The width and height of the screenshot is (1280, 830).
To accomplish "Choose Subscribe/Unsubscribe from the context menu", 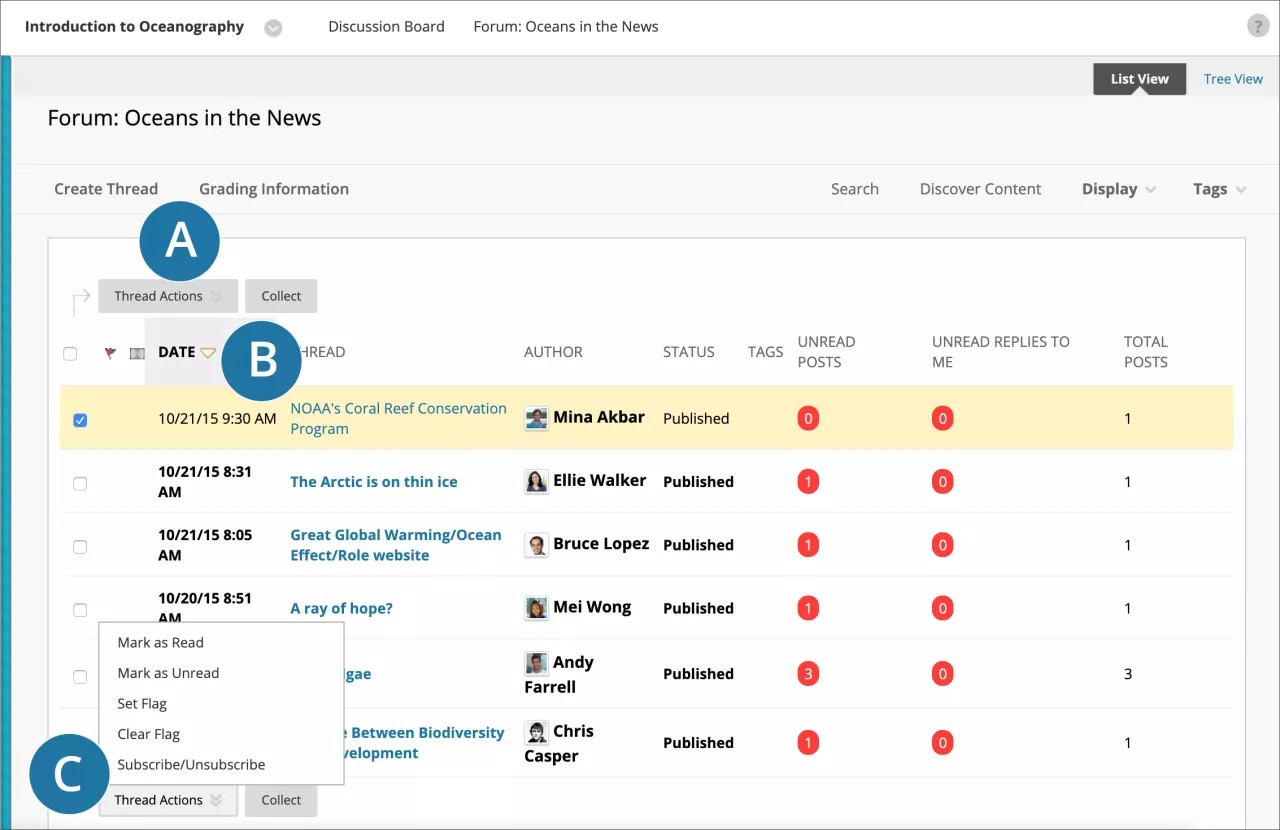I will click(191, 763).
